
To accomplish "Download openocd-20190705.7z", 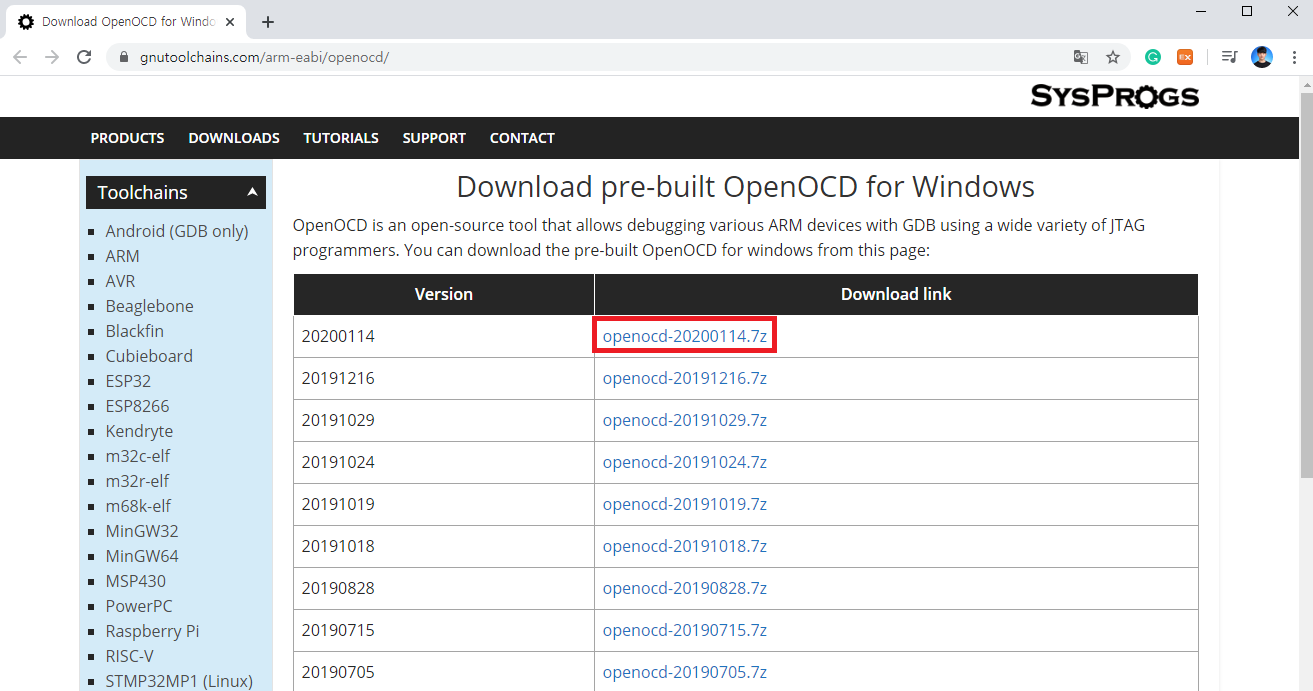I will point(685,672).
